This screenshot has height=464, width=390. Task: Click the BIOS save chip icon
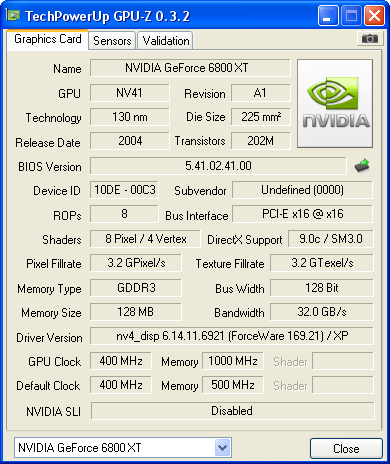[362, 166]
